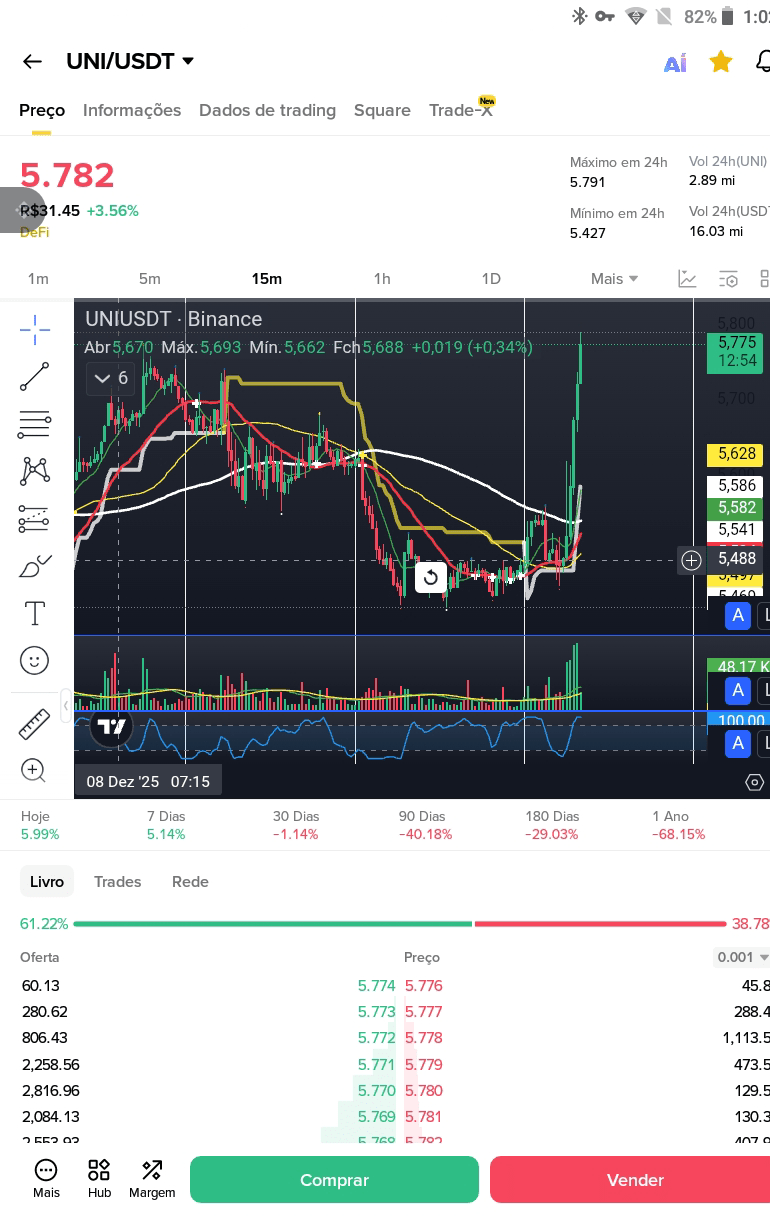Click the battery 82% status indicator
This screenshot has height=1231, width=770.
point(709,16)
